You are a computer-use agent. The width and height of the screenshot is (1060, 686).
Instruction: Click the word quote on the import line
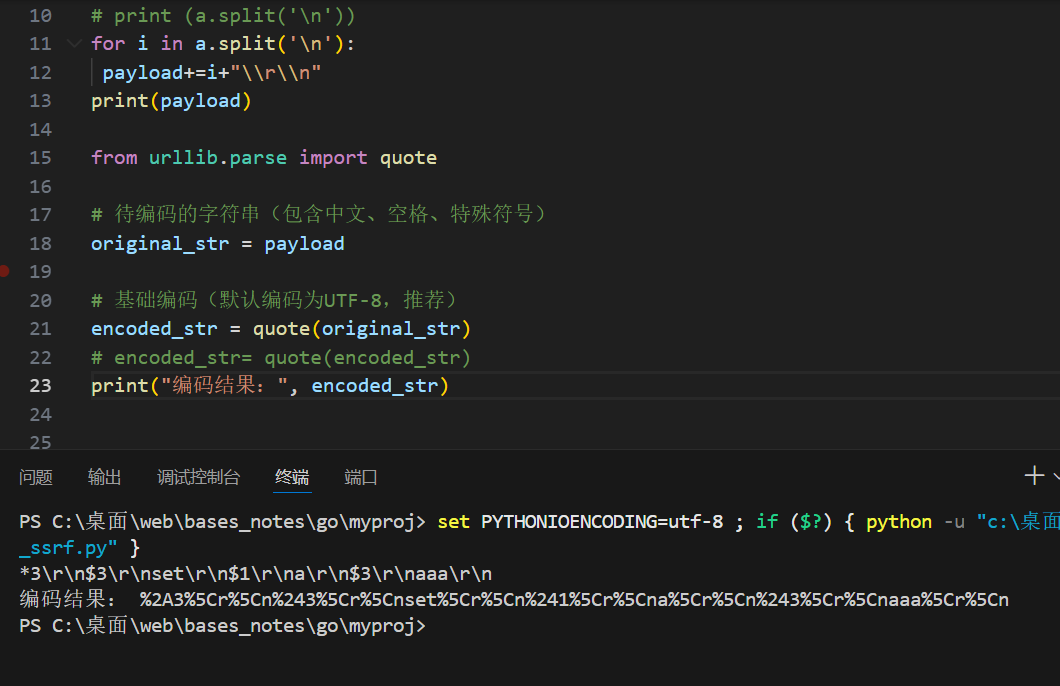coord(408,157)
